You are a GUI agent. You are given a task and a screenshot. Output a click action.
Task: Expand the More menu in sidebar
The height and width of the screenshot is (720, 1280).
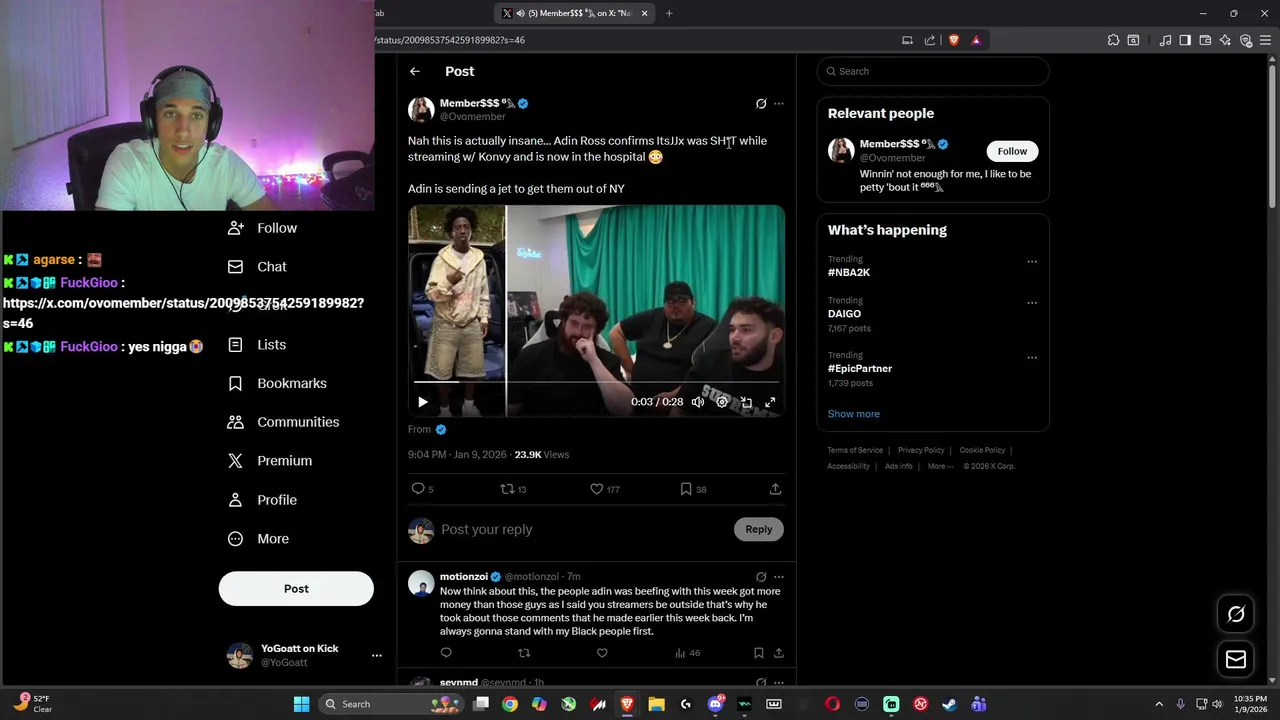tap(259, 539)
